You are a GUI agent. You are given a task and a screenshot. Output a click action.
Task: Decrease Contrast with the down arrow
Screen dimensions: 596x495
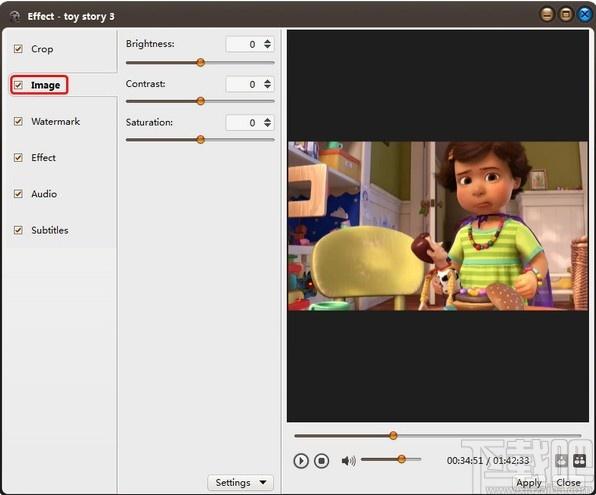tap(268, 86)
